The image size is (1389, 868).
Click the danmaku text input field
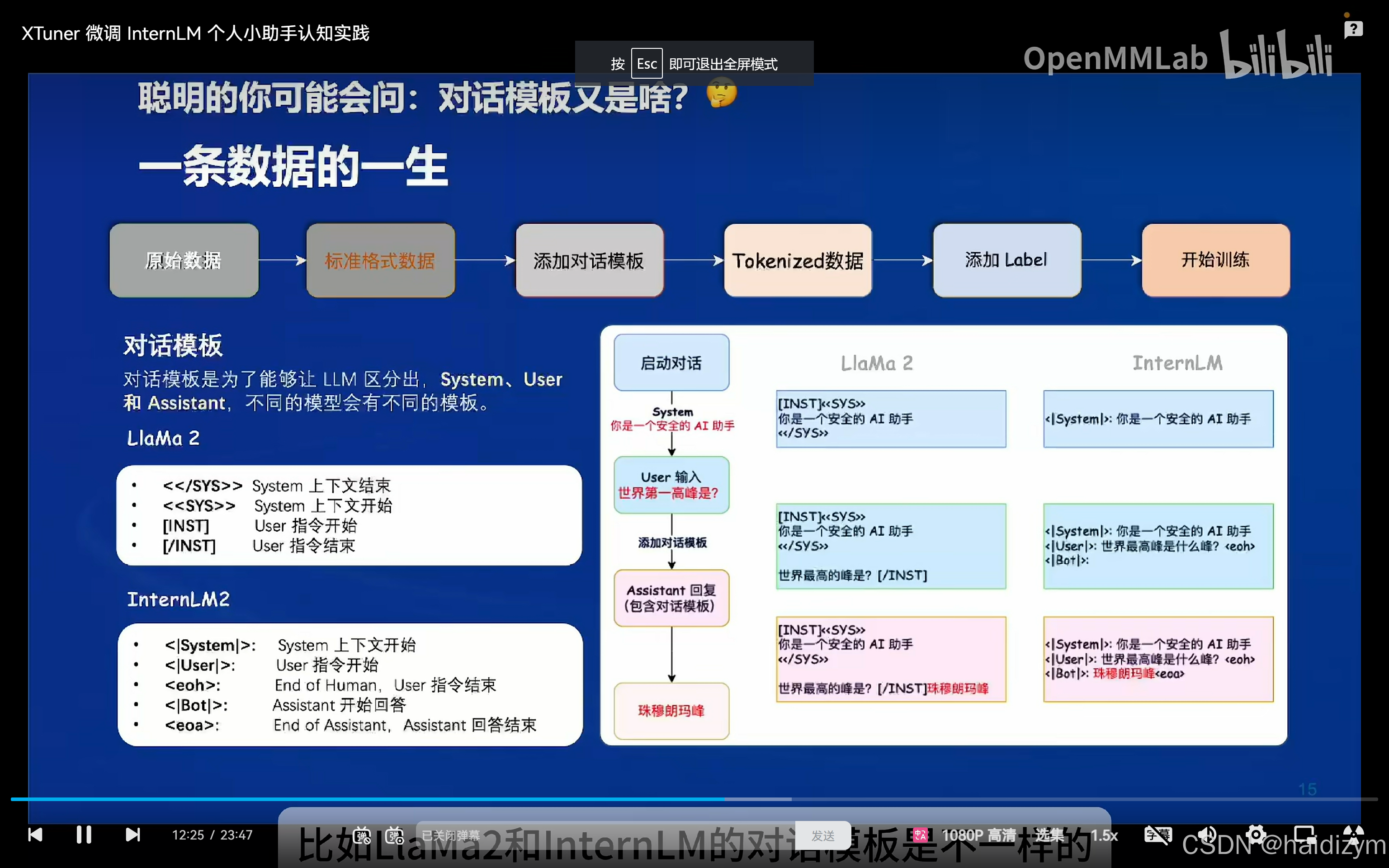coord(605,835)
